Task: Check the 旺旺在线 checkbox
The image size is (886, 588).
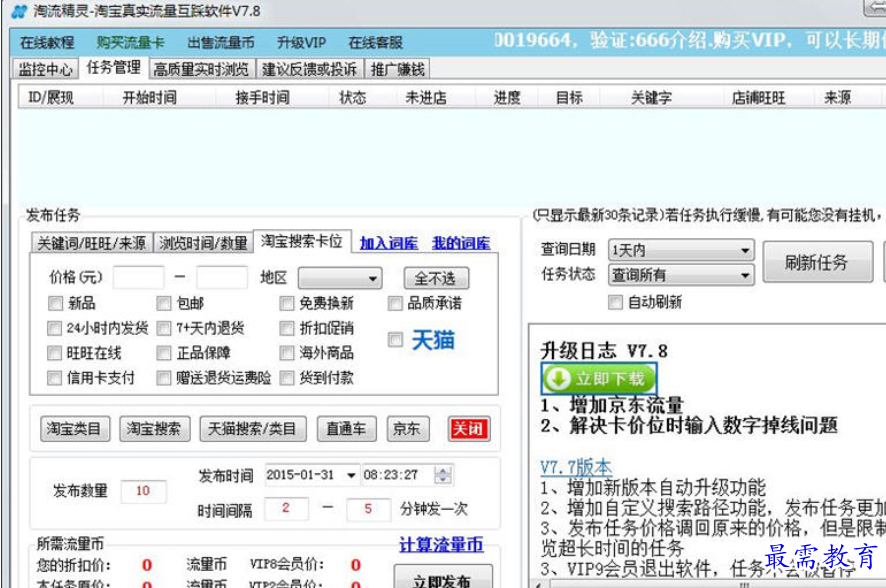Action: point(54,353)
